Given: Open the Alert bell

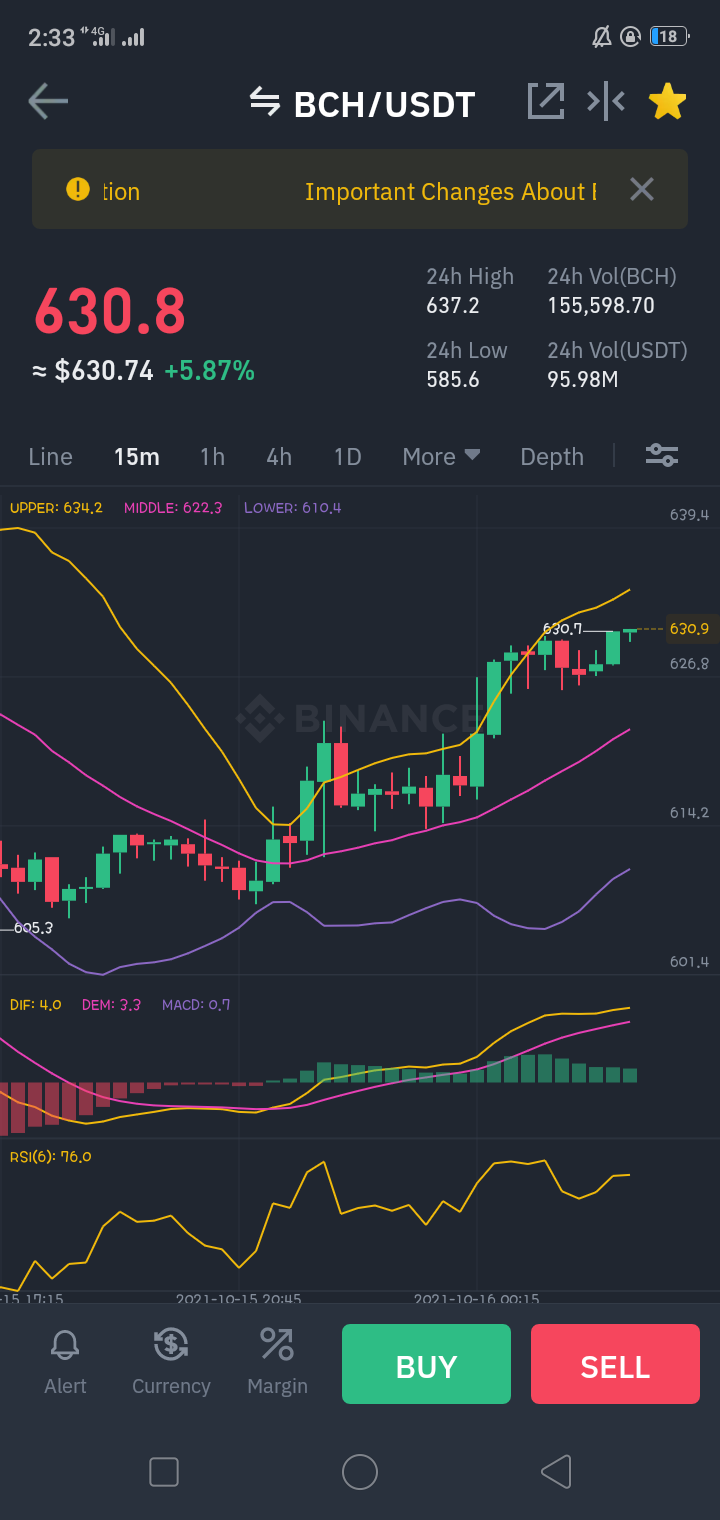Looking at the screenshot, I should 65,1363.
